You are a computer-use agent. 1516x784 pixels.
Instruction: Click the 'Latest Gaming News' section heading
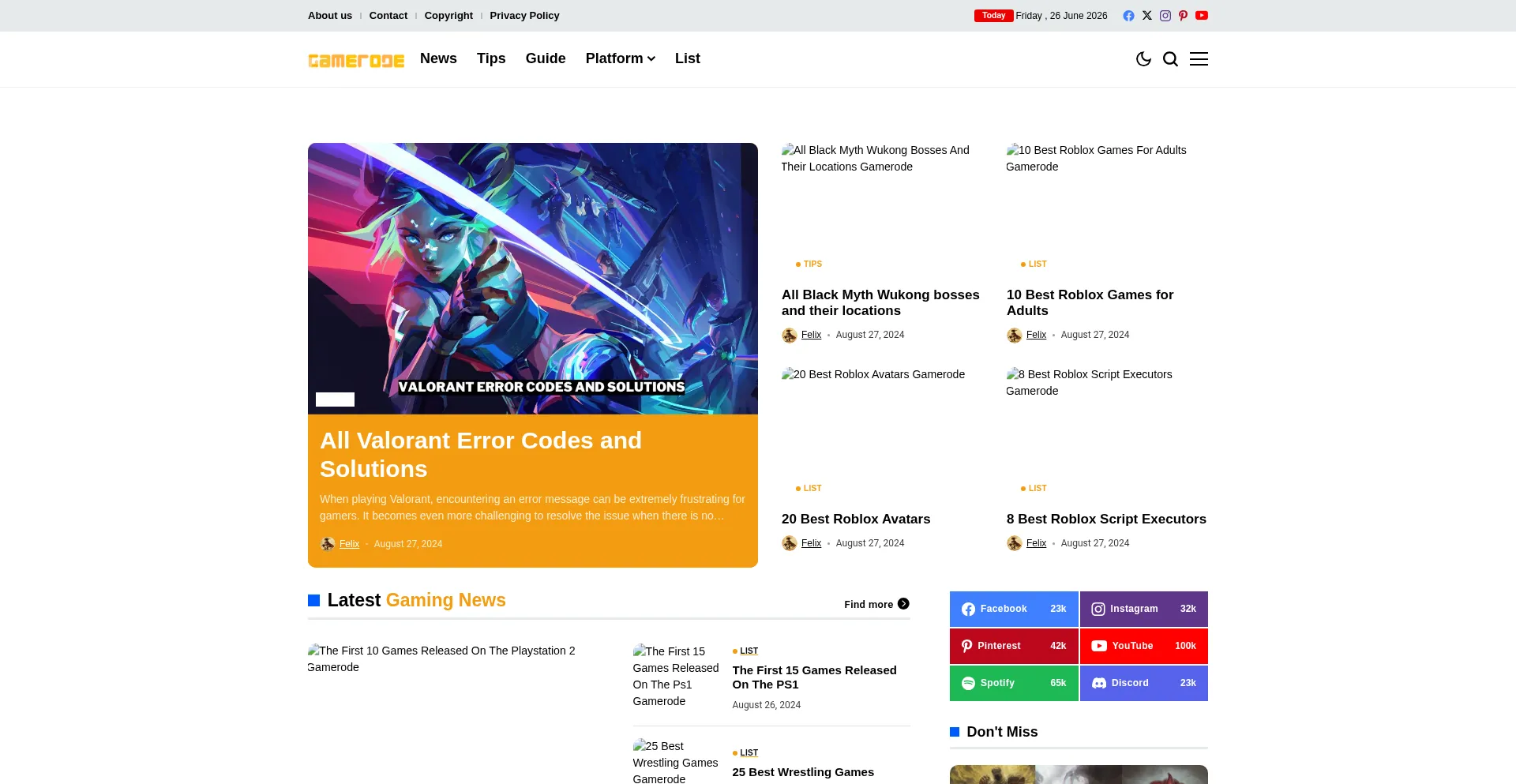pos(416,600)
